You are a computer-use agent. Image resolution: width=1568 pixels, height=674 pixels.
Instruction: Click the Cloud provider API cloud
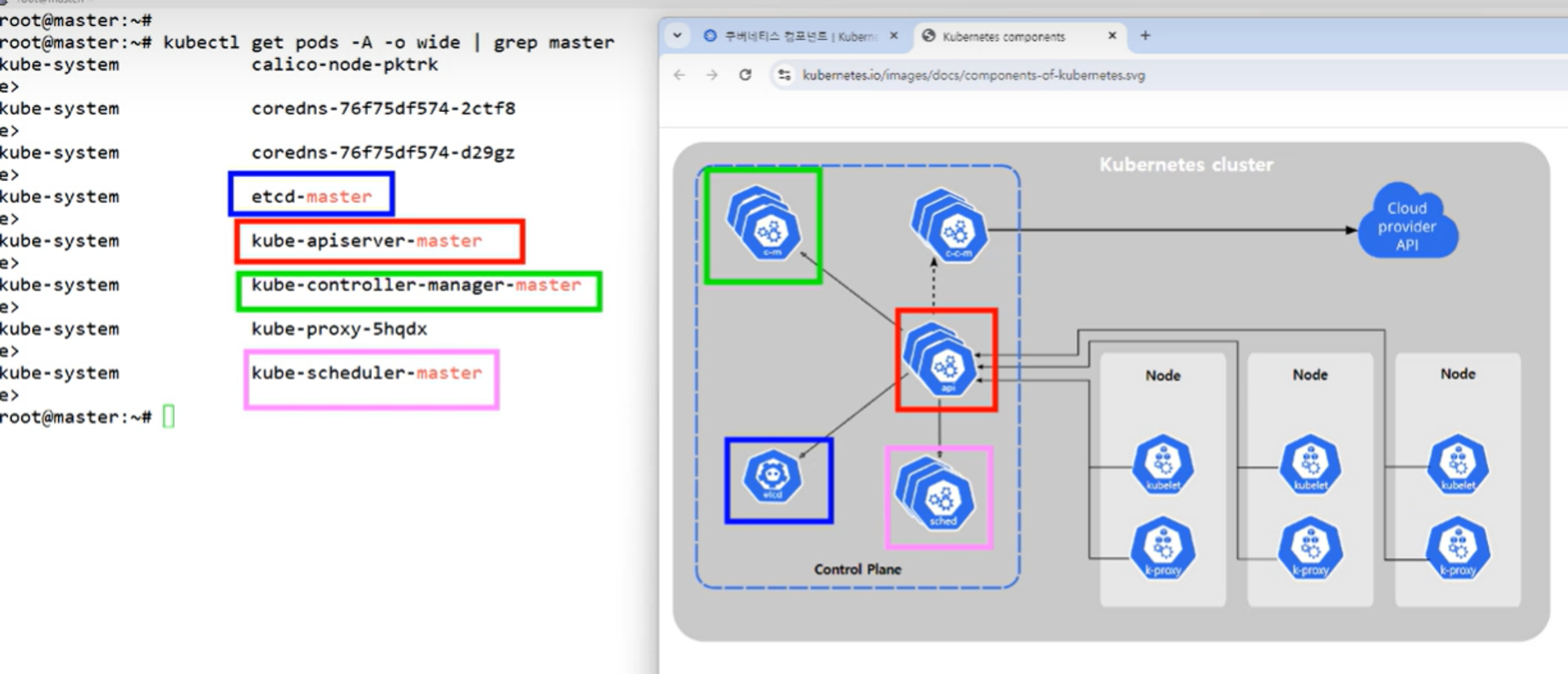pos(1407,220)
